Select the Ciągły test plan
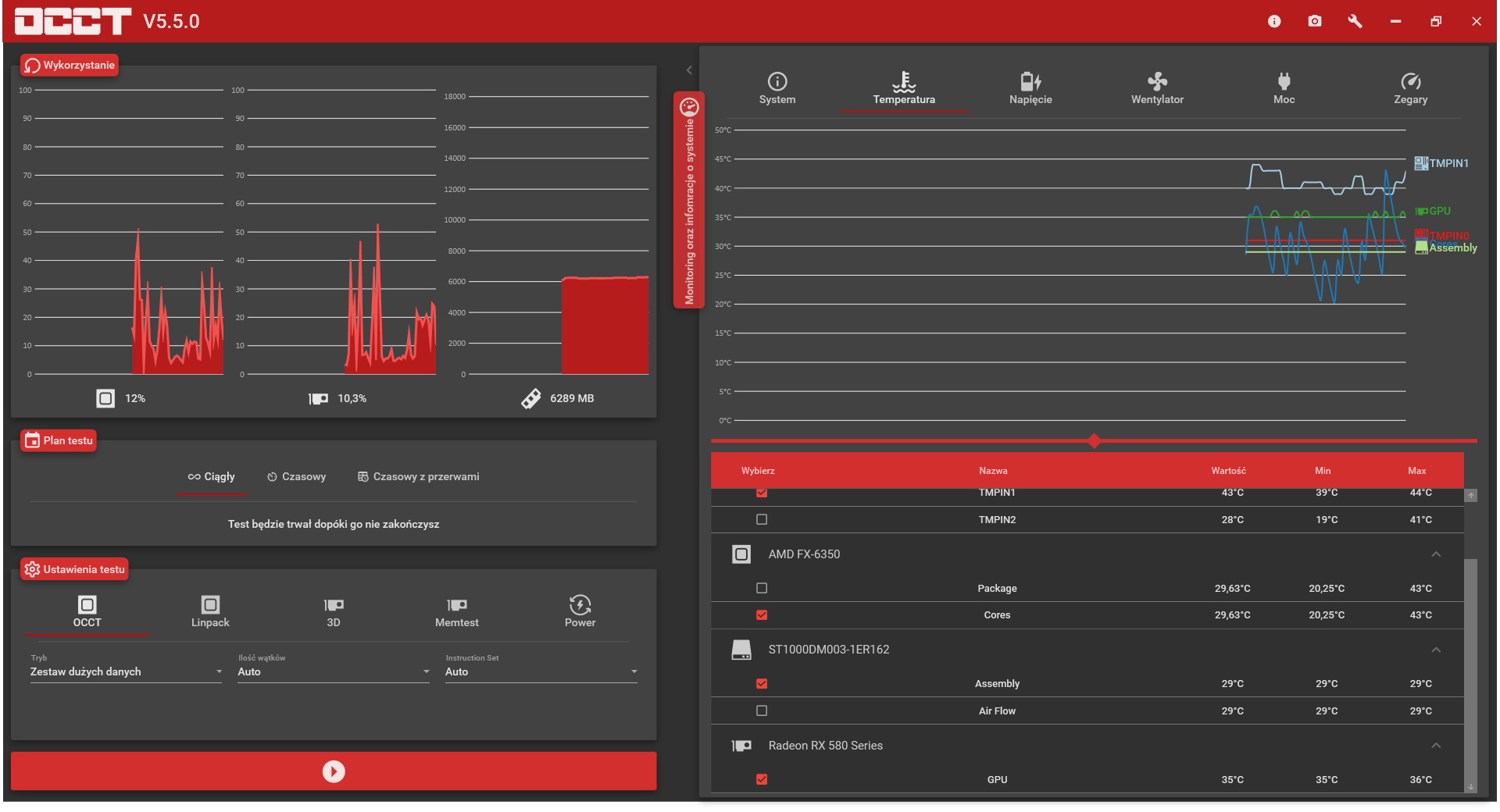This screenshot has width=1500, height=812. (212, 476)
